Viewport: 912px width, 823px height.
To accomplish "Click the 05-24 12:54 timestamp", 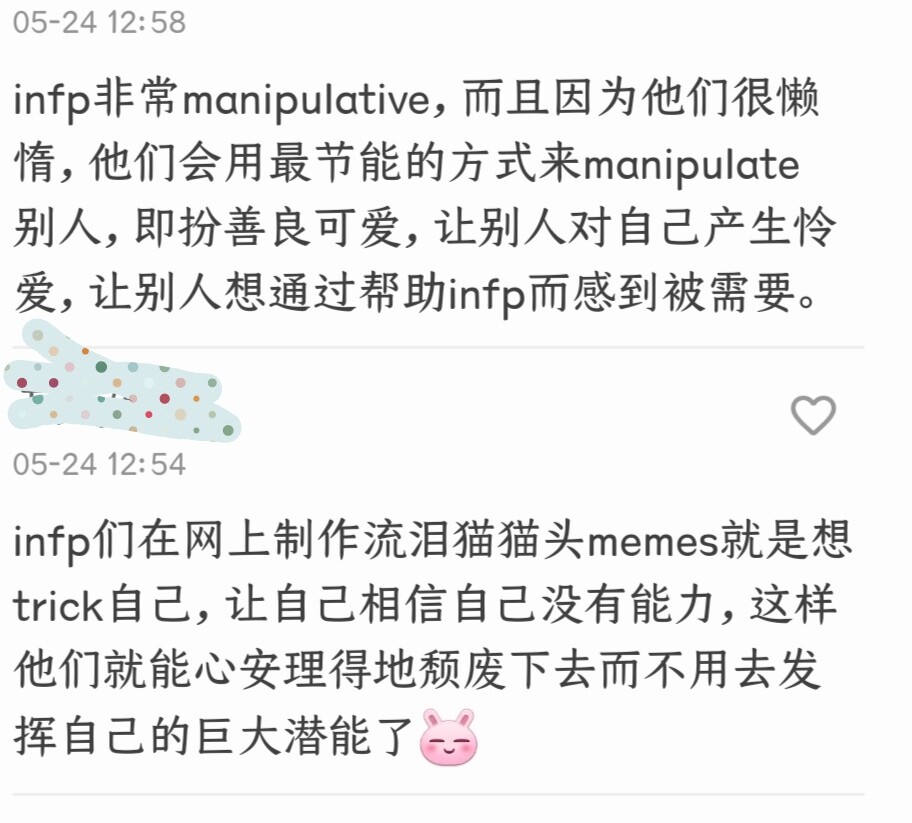I will pyautogui.click(x=99, y=464).
